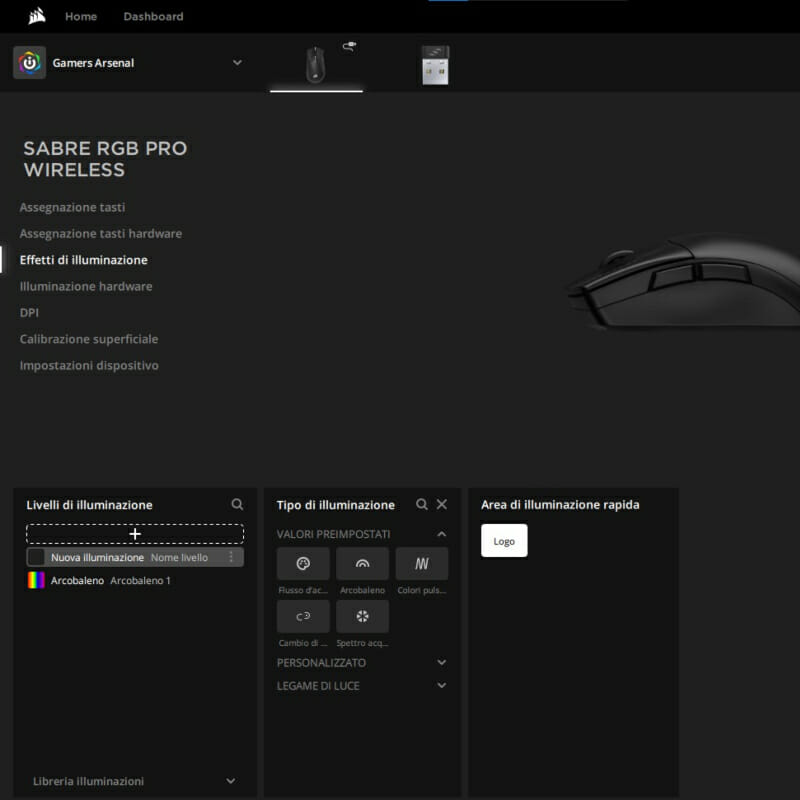This screenshot has width=800, height=800.
Task: Add a new lighting layer
Action: point(135,534)
